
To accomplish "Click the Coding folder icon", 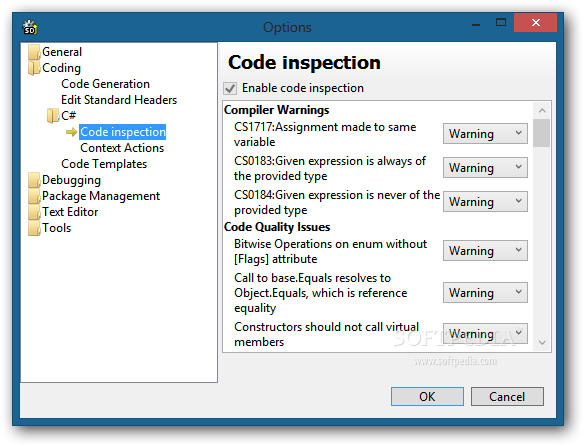I will 34,68.
